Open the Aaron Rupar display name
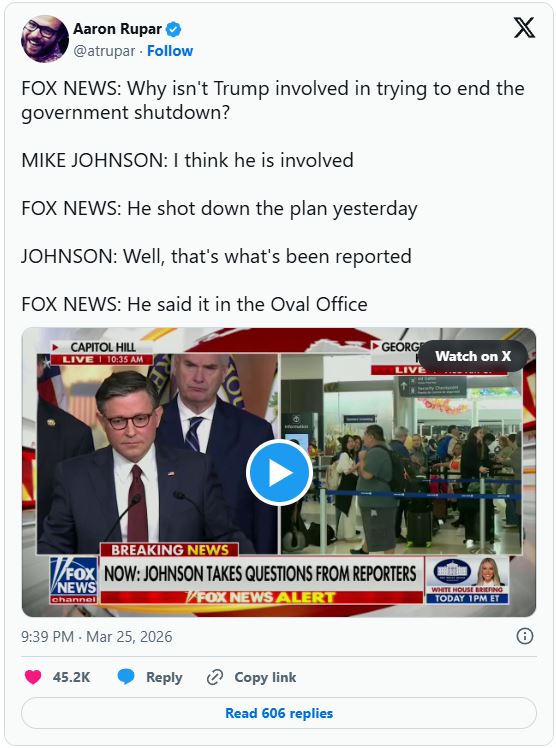The image size is (556, 748). point(117,29)
